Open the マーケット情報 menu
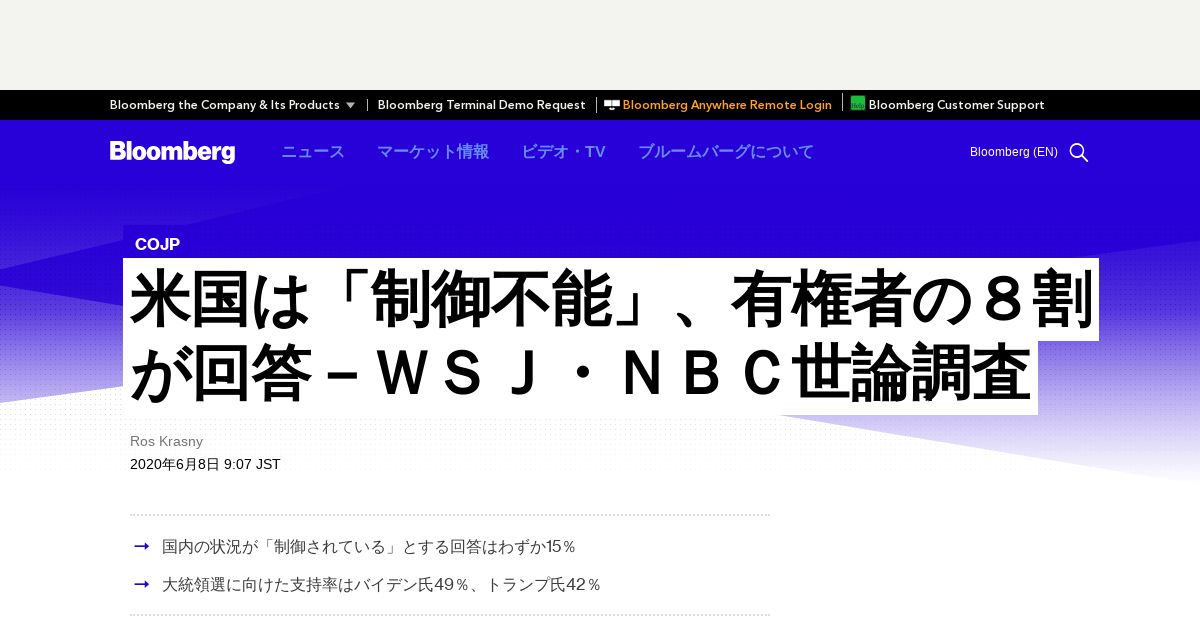Image resolution: width=1200 pixels, height=630 pixels. (x=433, y=152)
